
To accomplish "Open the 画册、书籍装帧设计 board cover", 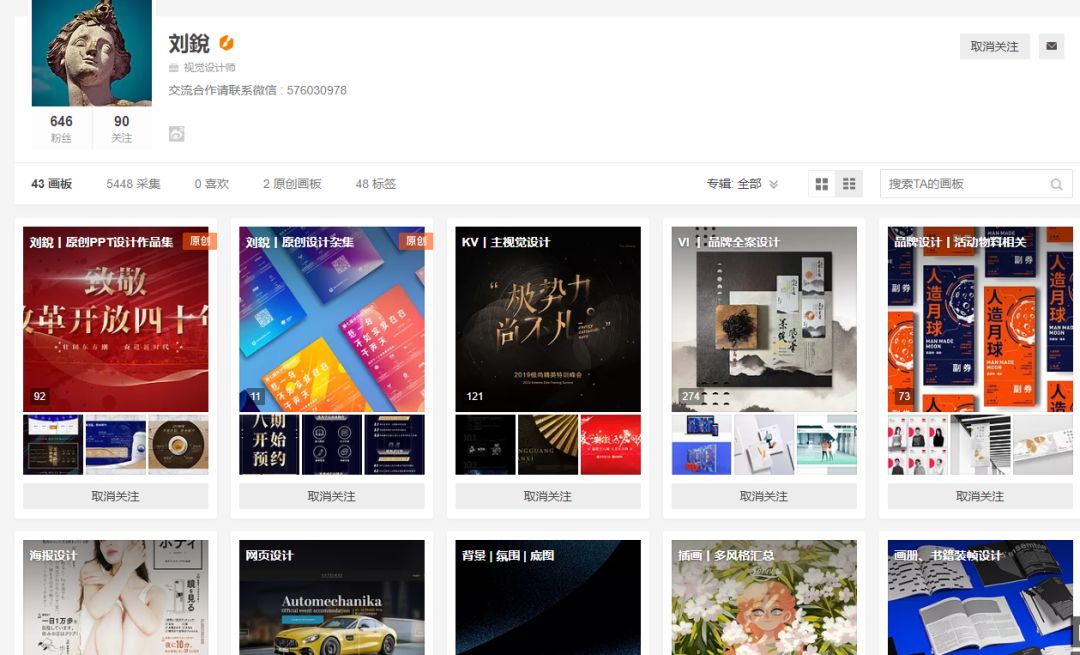I will tap(980, 597).
